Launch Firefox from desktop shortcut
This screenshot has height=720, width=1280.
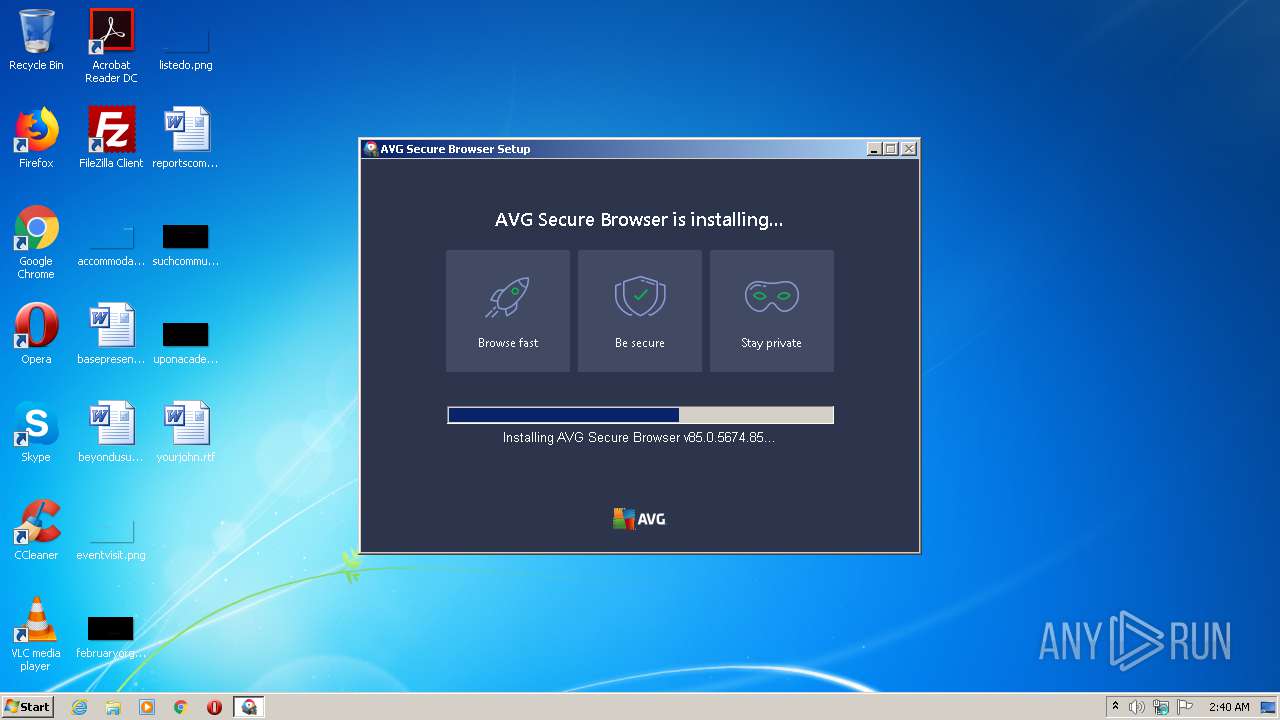[36, 138]
